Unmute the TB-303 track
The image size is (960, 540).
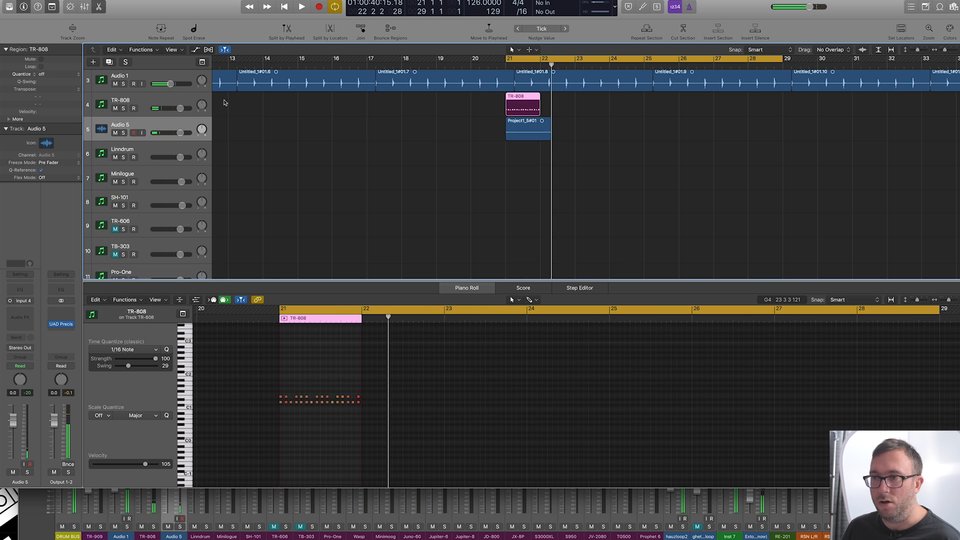tap(115, 254)
